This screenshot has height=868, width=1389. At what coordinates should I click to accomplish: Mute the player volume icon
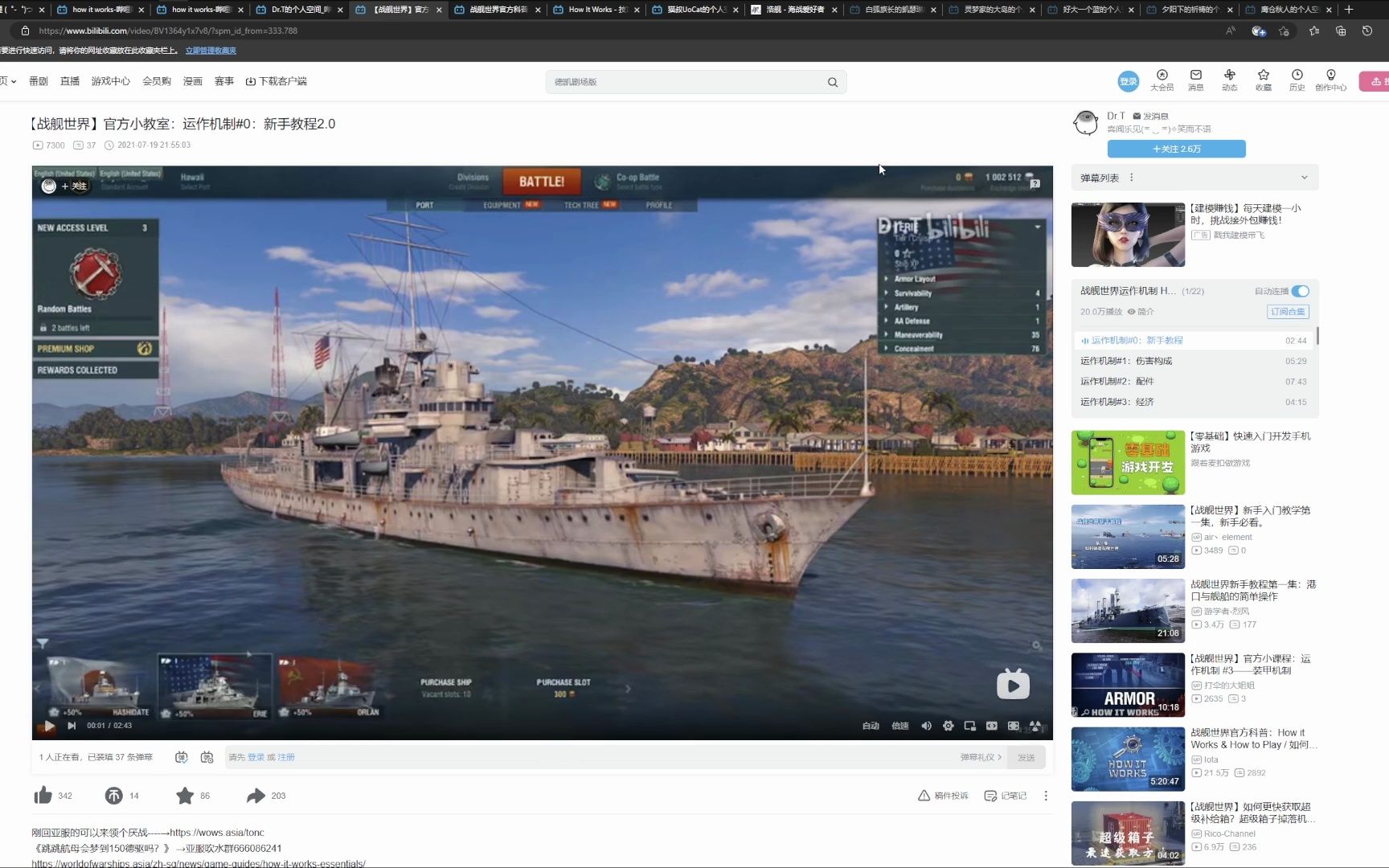coord(926,726)
